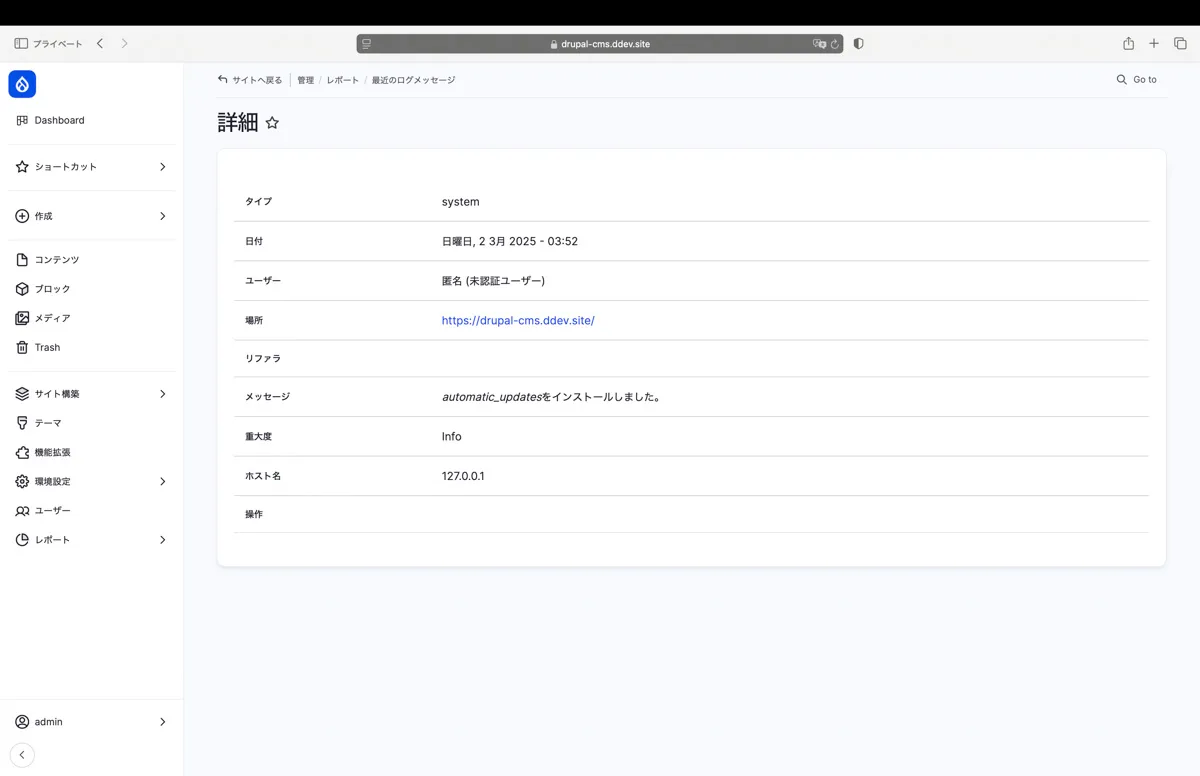Expand the 環境設定 submenu chevron

[x=163, y=481]
